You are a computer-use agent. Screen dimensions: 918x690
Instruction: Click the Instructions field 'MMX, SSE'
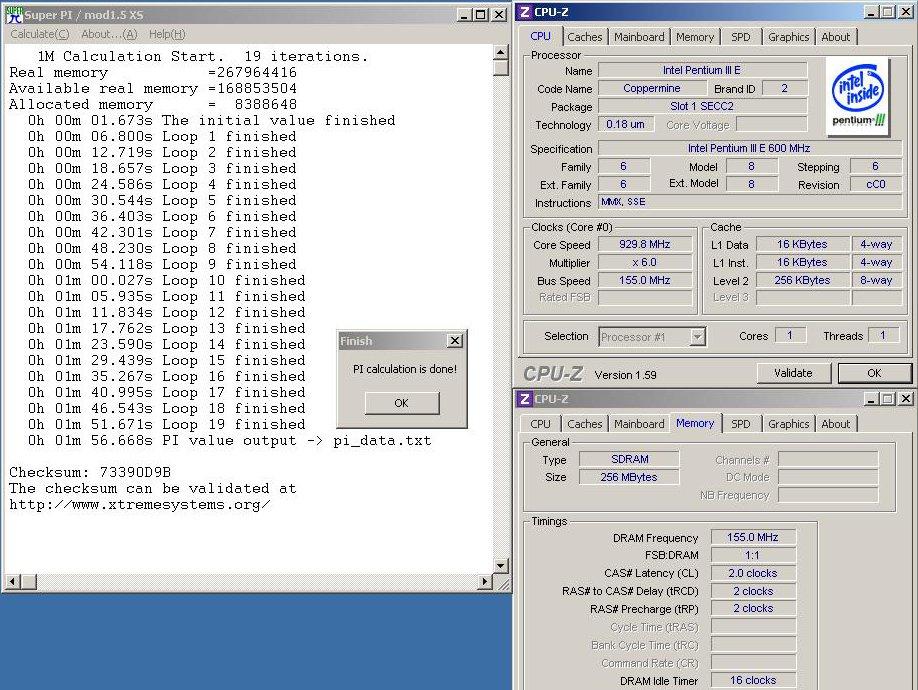tap(749, 202)
